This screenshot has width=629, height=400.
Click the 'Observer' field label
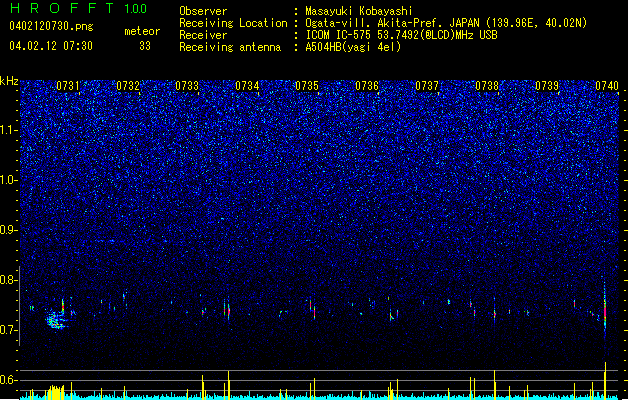tap(203, 11)
